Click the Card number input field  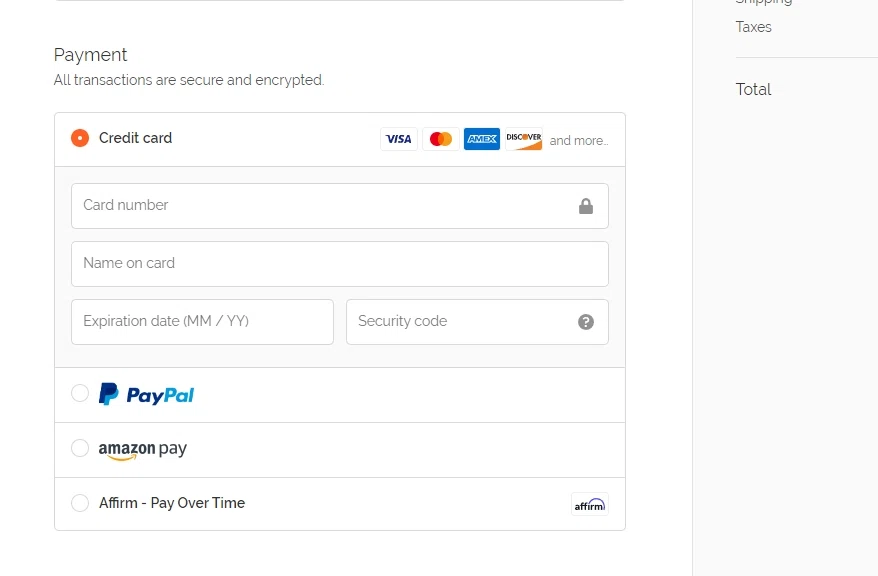300,205
